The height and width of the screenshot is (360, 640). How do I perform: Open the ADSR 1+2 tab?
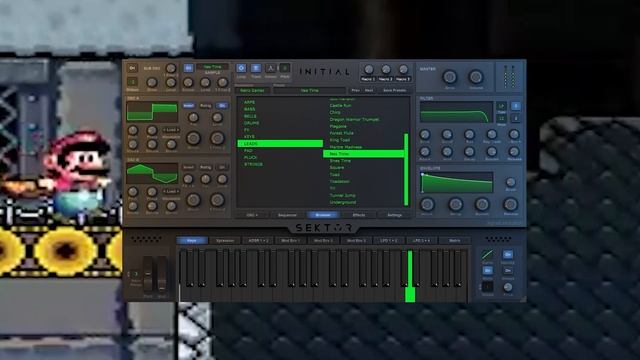coord(258,241)
